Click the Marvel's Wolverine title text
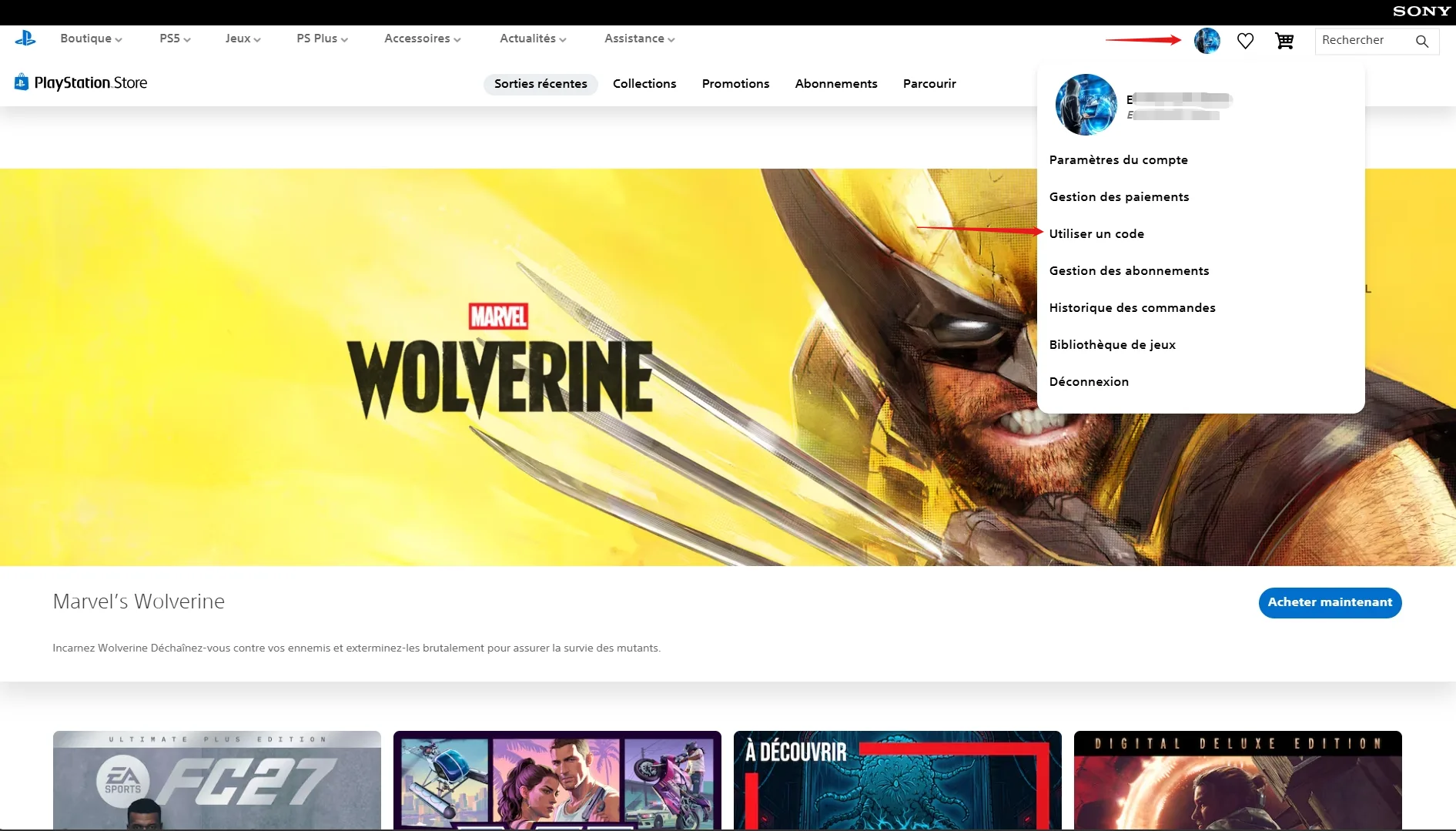Viewport: 1456px width, 831px height. pos(139,601)
